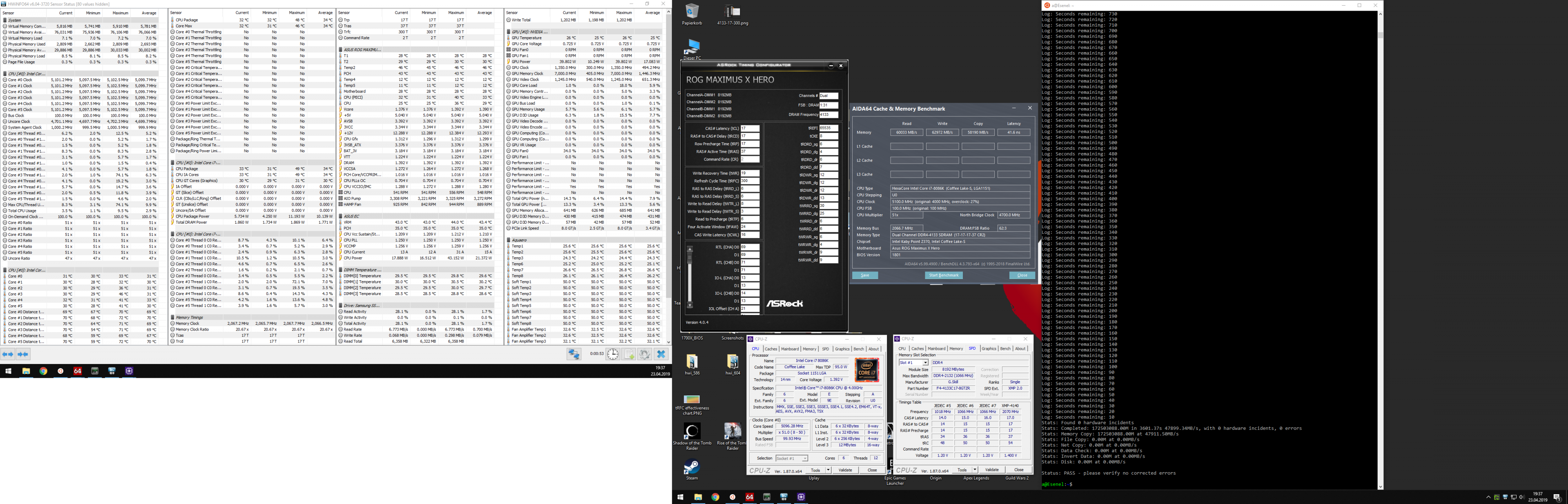Click Start Benchmark button in AIDA64
Image resolution: width=1568 pixels, height=504 pixels.
click(x=944, y=275)
